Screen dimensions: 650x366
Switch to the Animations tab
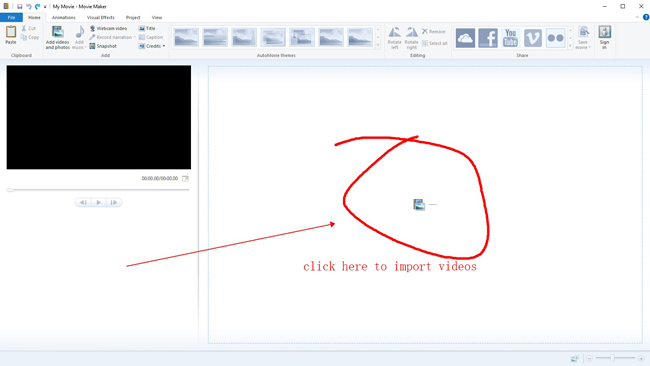click(x=63, y=17)
